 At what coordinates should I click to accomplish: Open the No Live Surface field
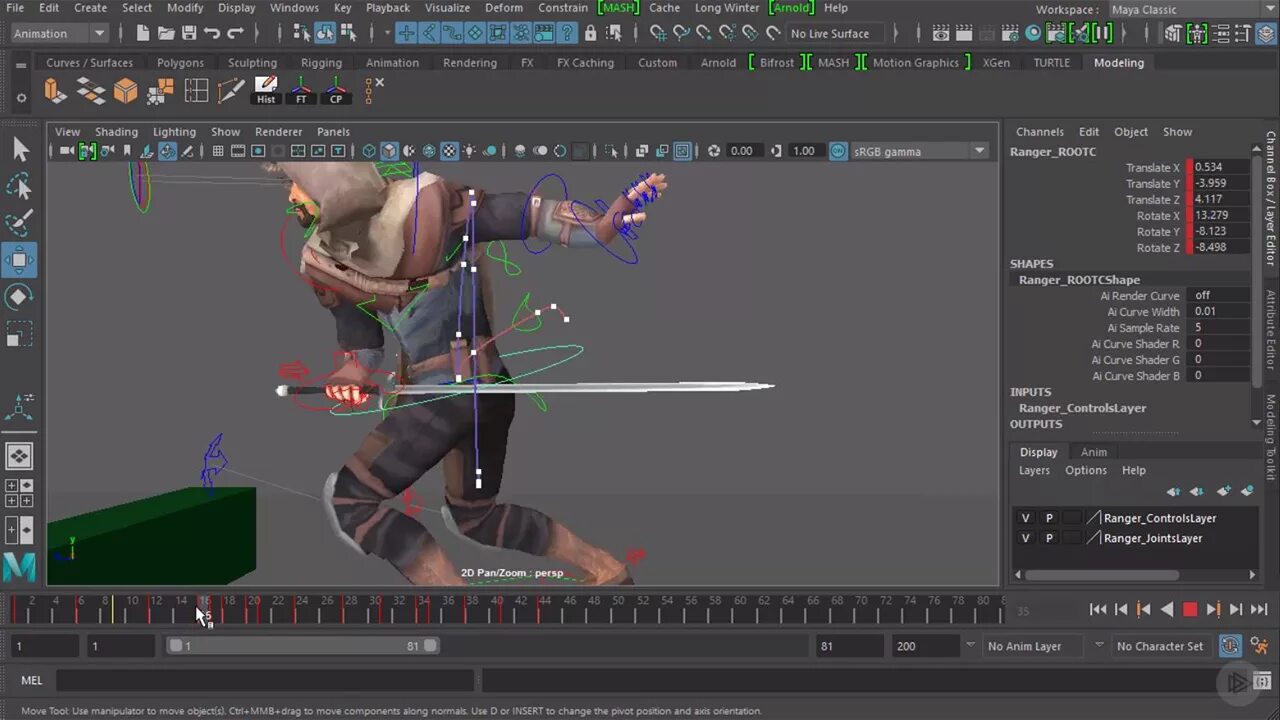(x=835, y=33)
